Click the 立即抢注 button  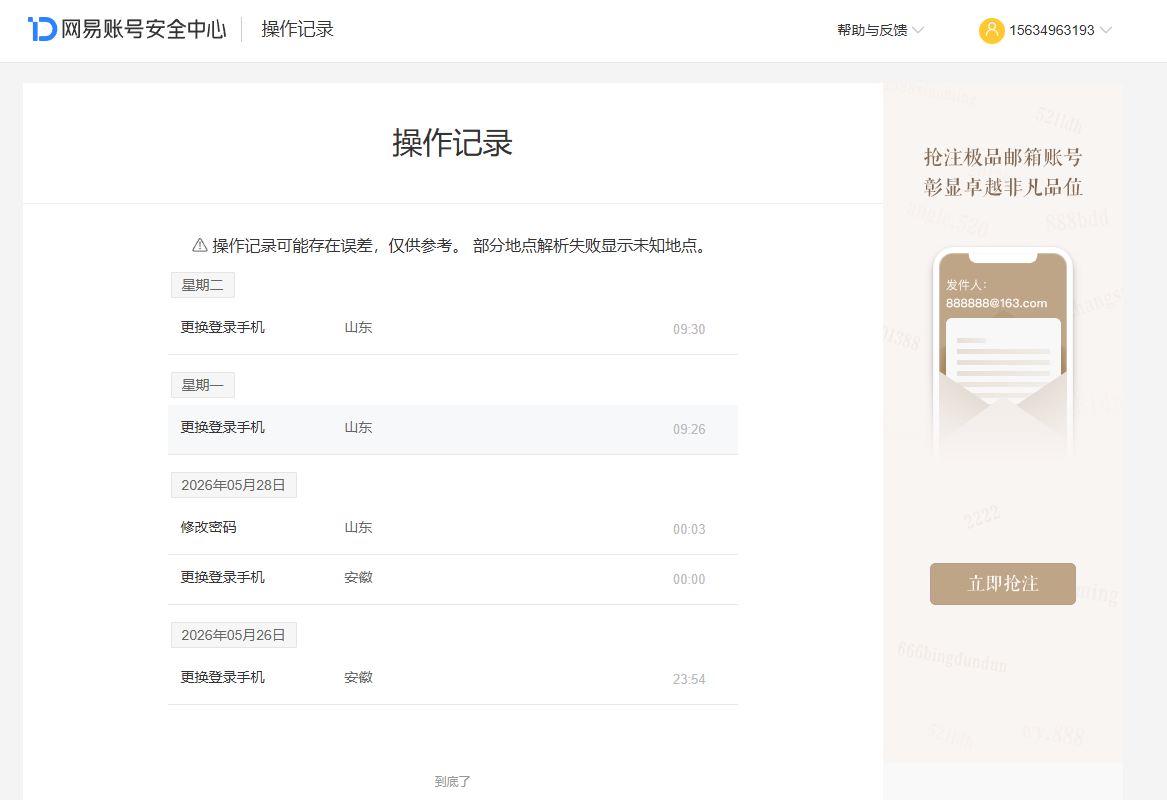pos(1003,583)
